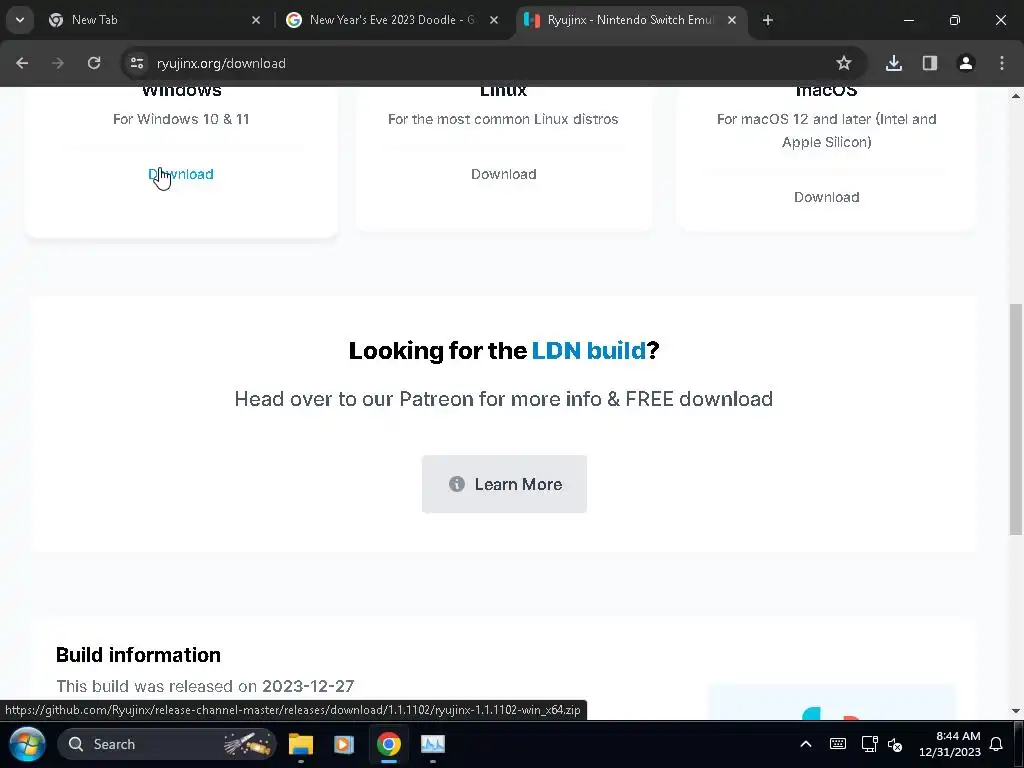Screen dimensions: 1024x768
Task: Restore down the Chrome window
Action: [955, 20]
